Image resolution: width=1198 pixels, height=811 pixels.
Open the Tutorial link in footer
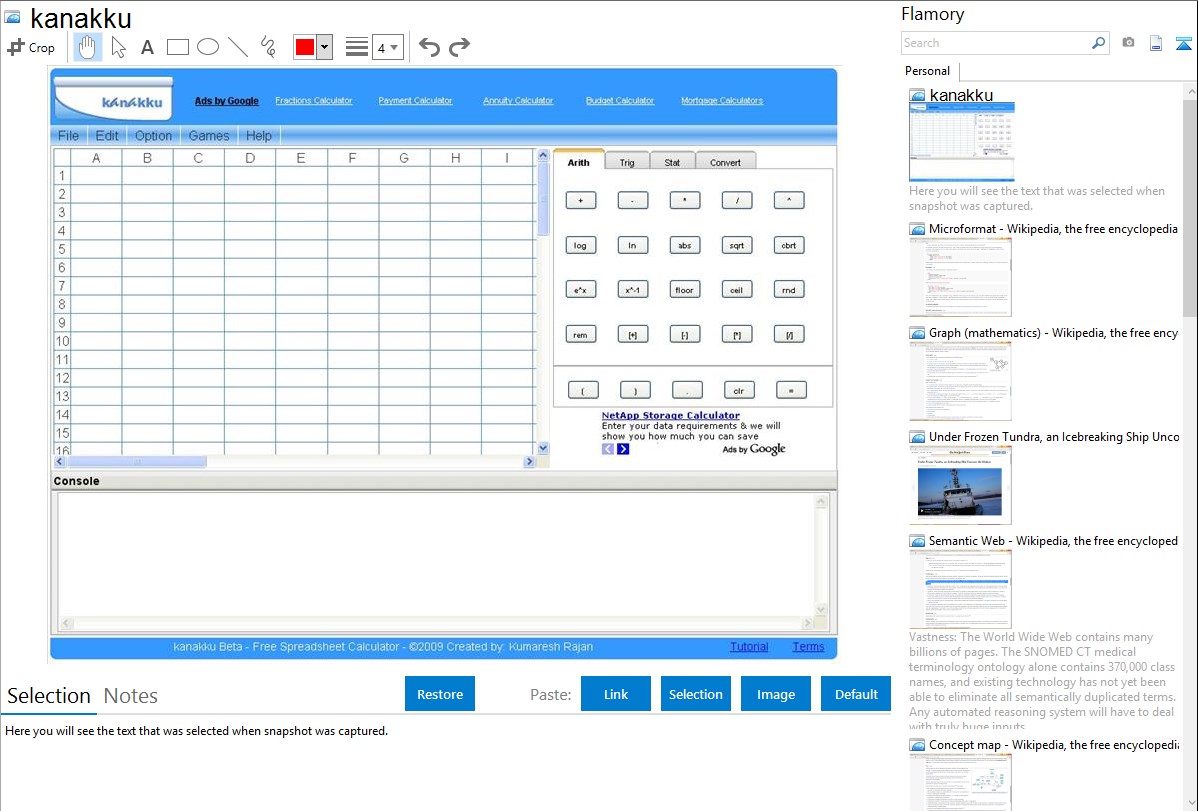750,647
